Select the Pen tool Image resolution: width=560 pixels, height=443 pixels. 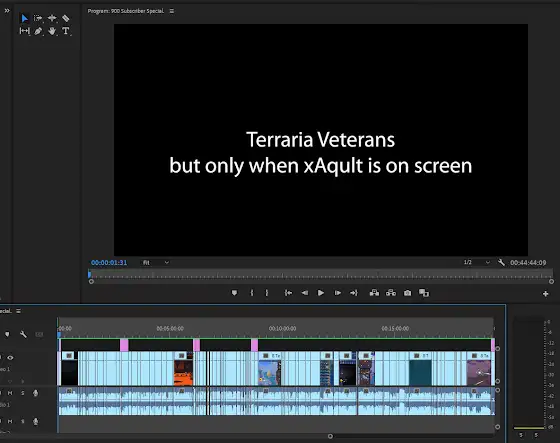click(x=38, y=31)
